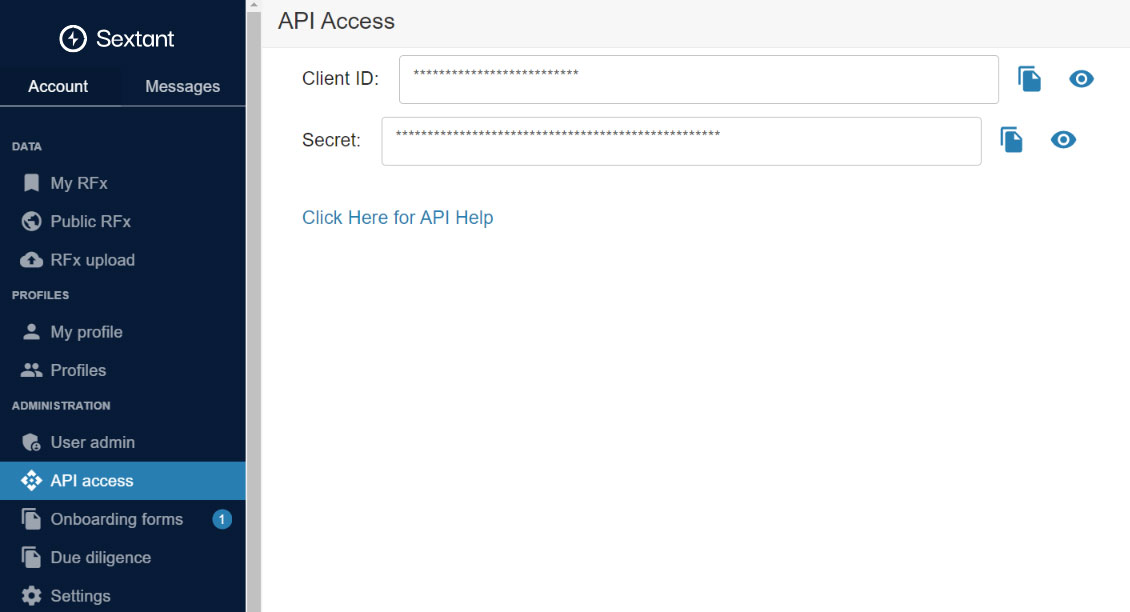The image size is (1130, 612).
Task: Select API access in the sidebar
Action: pyautogui.click(x=92, y=481)
